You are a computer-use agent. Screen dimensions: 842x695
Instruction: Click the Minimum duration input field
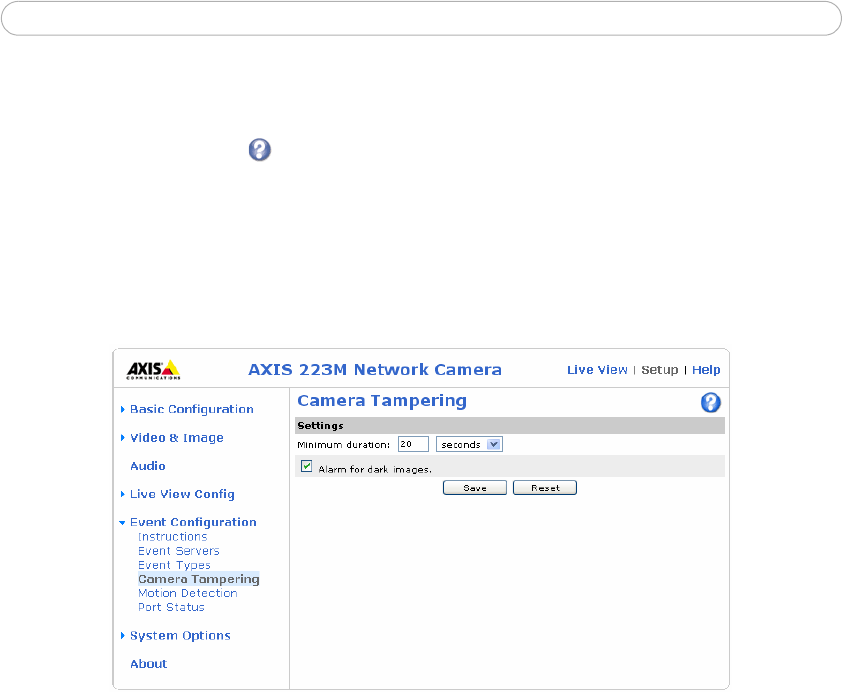(x=413, y=444)
